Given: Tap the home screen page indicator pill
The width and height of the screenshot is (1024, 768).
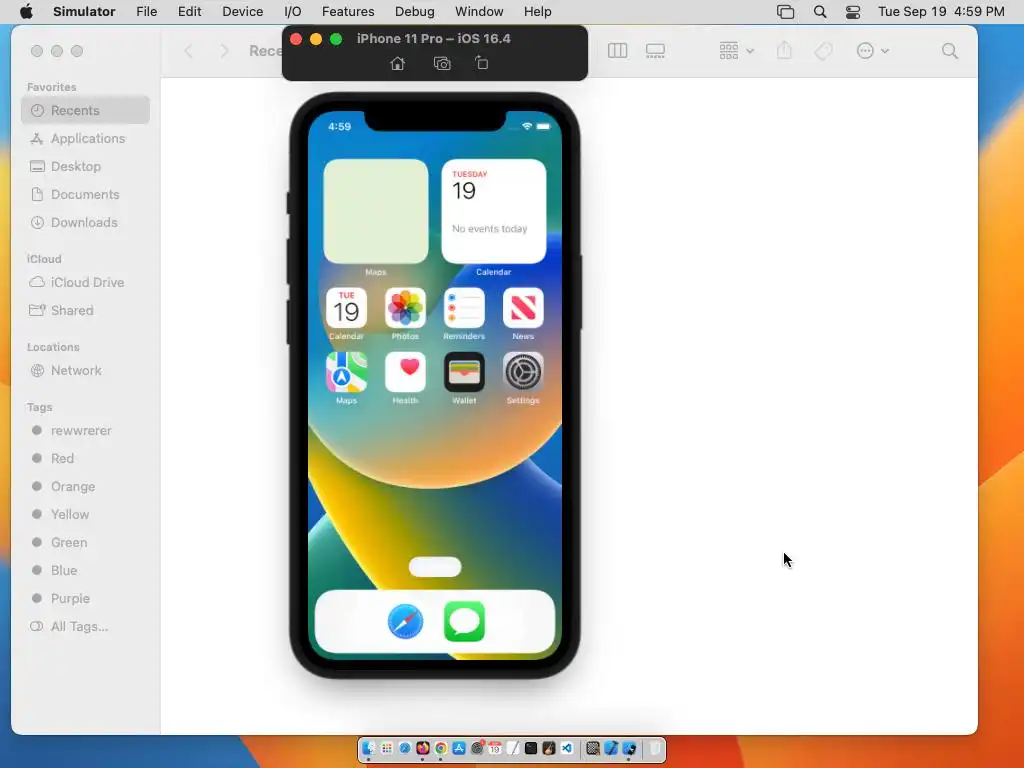Looking at the screenshot, I should click(x=435, y=567).
